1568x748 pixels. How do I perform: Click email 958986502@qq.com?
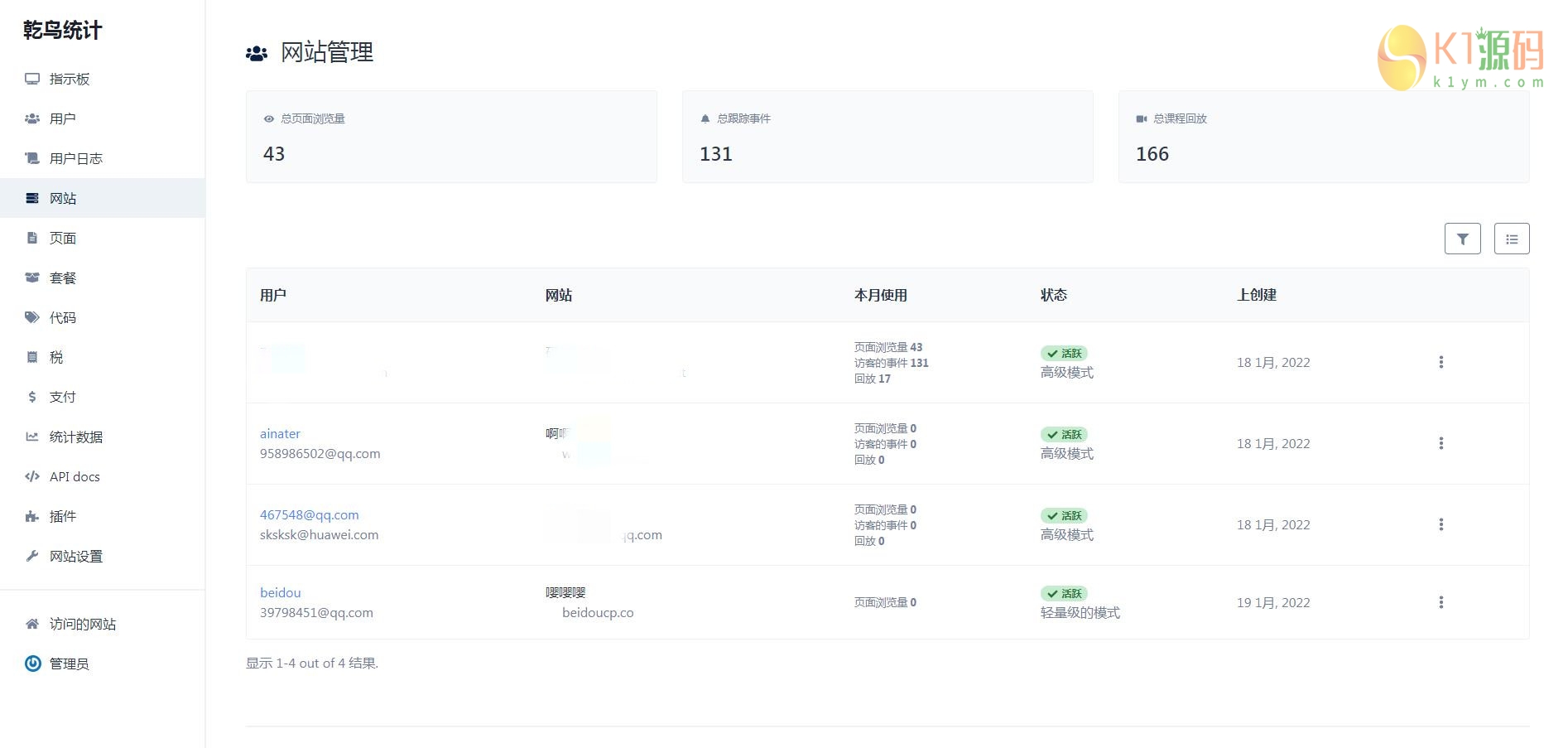point(320,453)
